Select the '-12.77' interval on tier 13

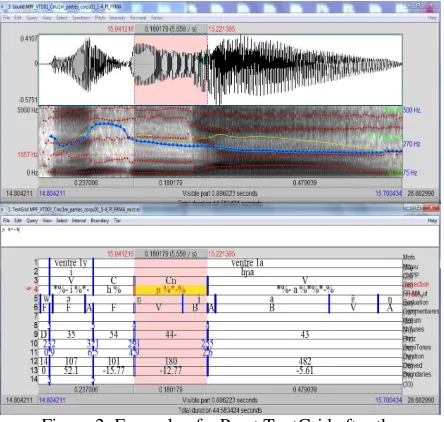(x=171, y=370)
